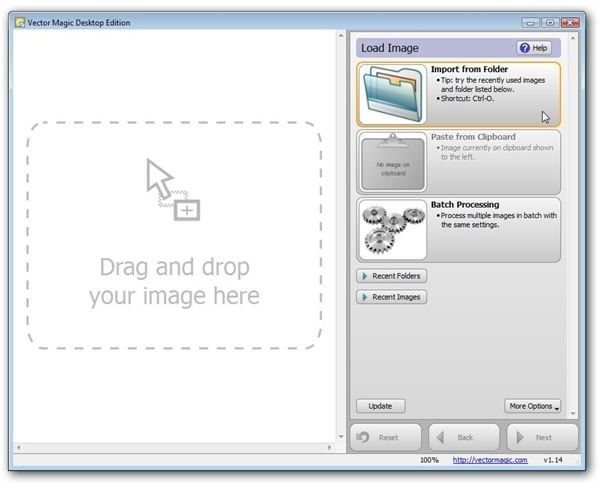This screenshot has height=488, width=600.
Task: Click the gears icon for Batch Processing
Action: tap(393, 230)
